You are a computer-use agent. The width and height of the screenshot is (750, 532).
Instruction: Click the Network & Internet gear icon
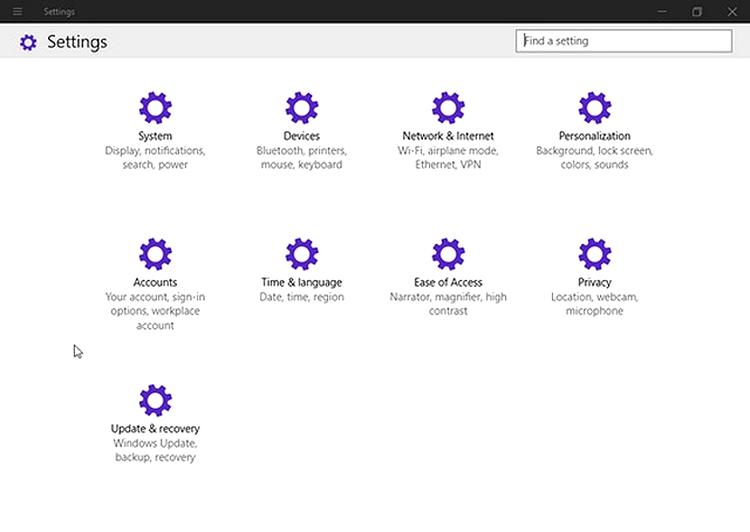pyautogui.click(x=448, y=108)
